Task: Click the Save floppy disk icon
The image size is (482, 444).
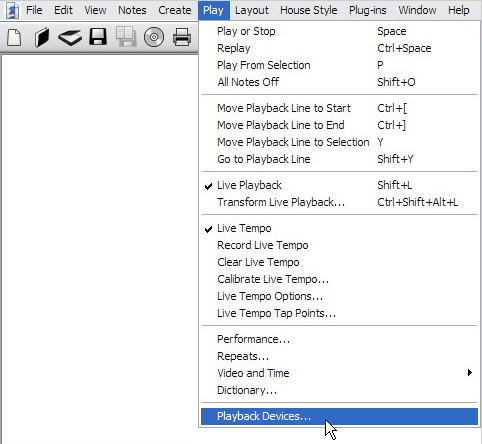Action: point(98,37)
